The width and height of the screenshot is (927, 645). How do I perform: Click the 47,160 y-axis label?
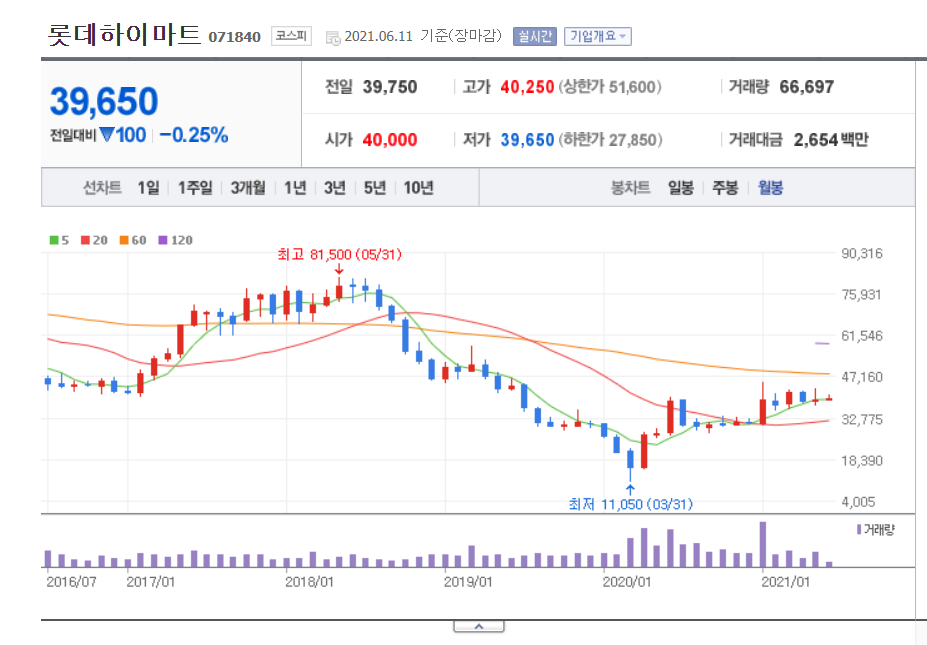pos(862,377)
